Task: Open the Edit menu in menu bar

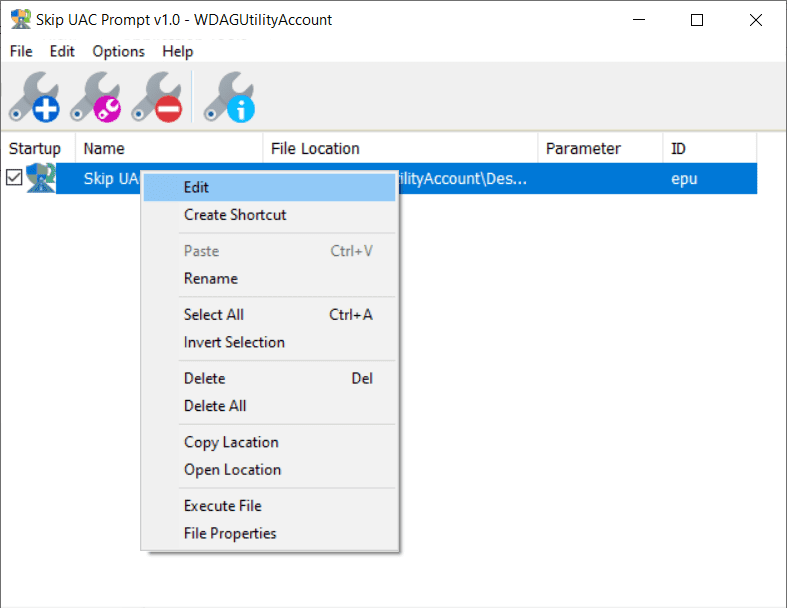Action: click(x=62, y=51)
